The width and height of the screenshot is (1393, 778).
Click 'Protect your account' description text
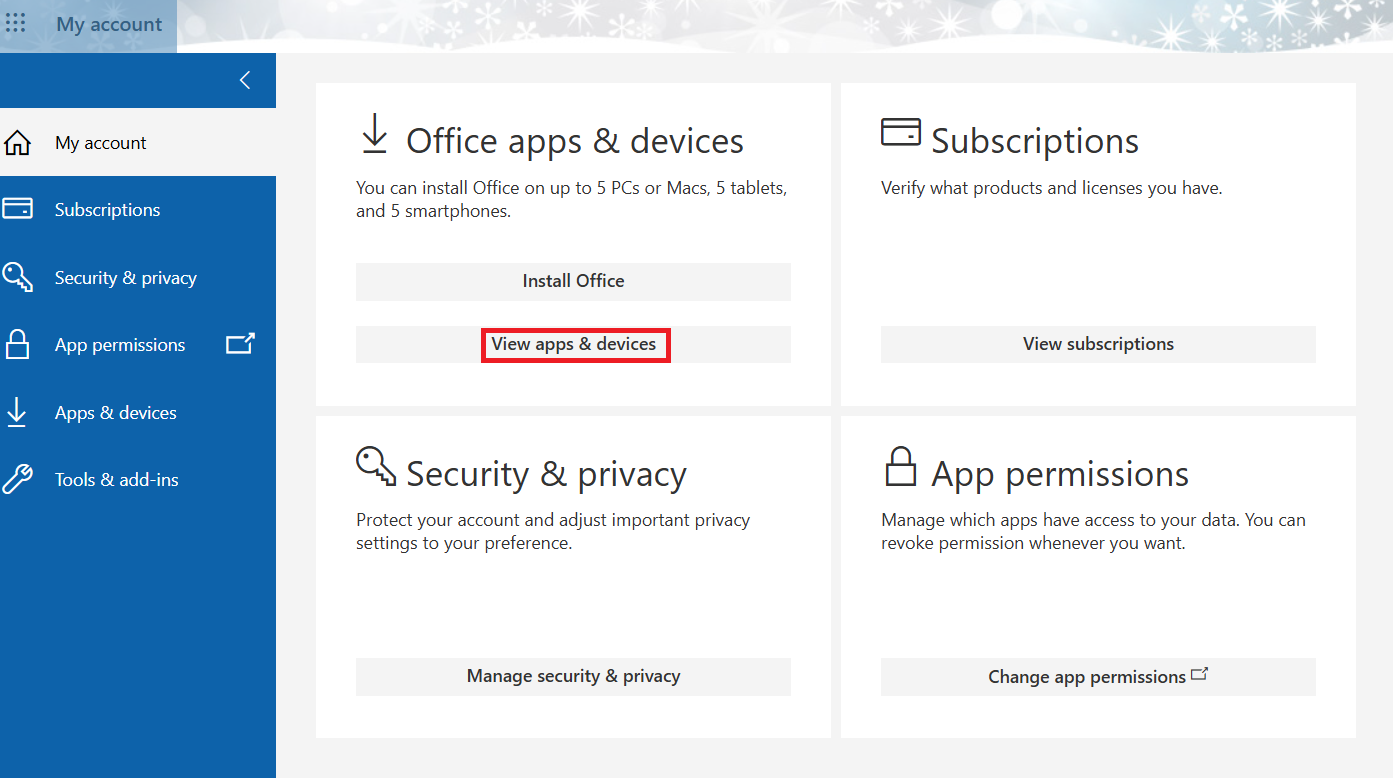[x=553, y=532]
